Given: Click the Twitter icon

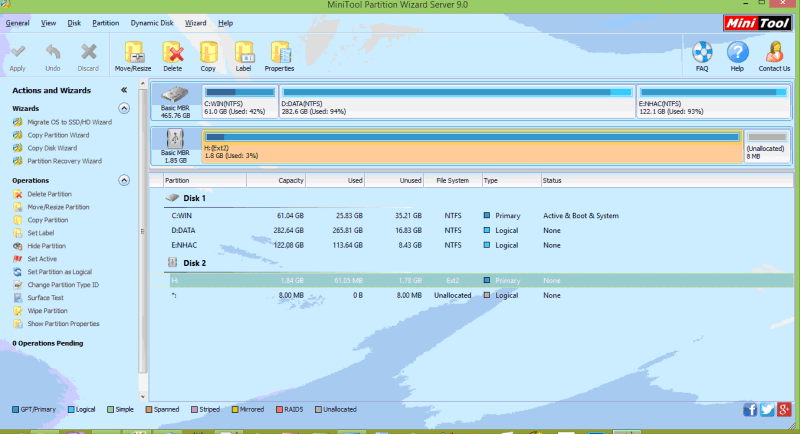Looking at the screenshot, I should click(x=767, y=410).
